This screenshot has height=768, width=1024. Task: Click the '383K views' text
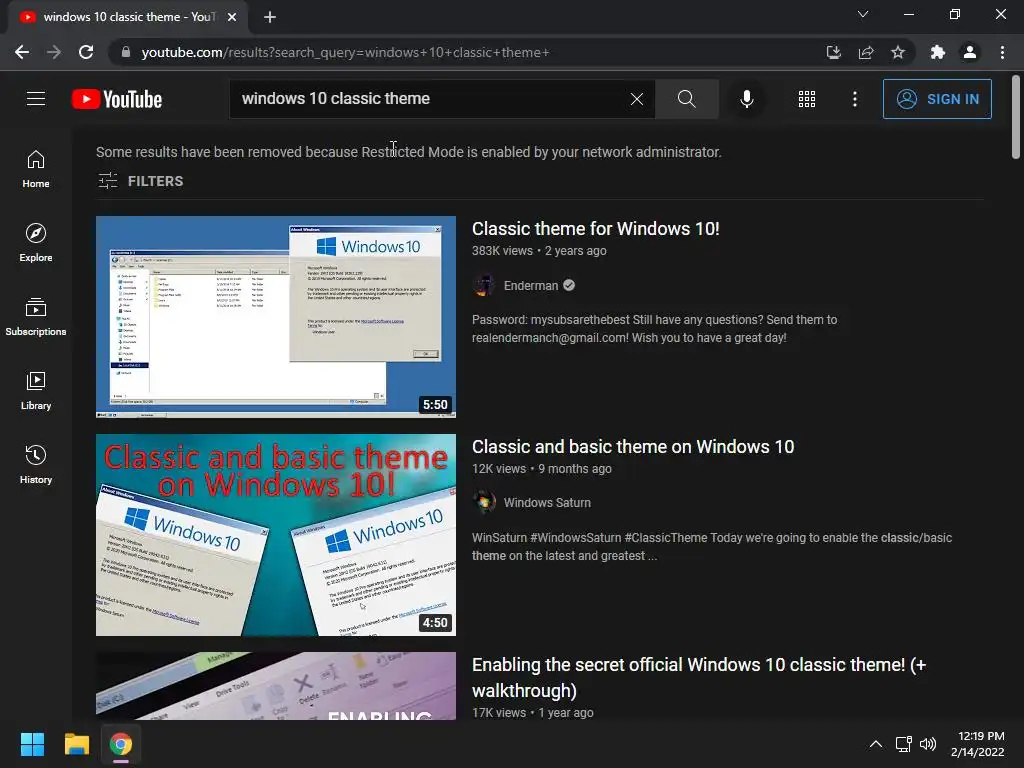[502, 251]
